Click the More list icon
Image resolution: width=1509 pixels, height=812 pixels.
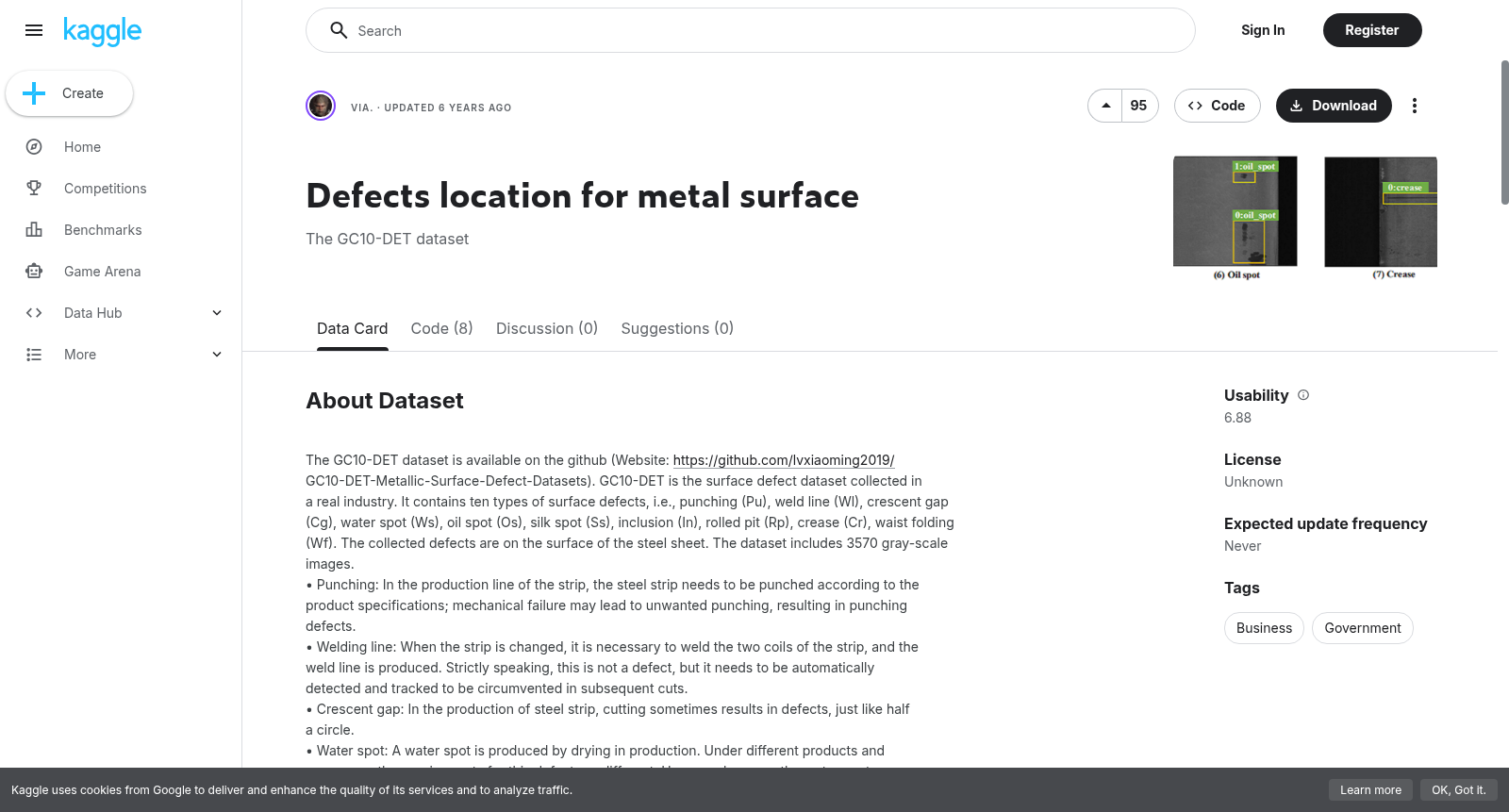coord(34,355)
